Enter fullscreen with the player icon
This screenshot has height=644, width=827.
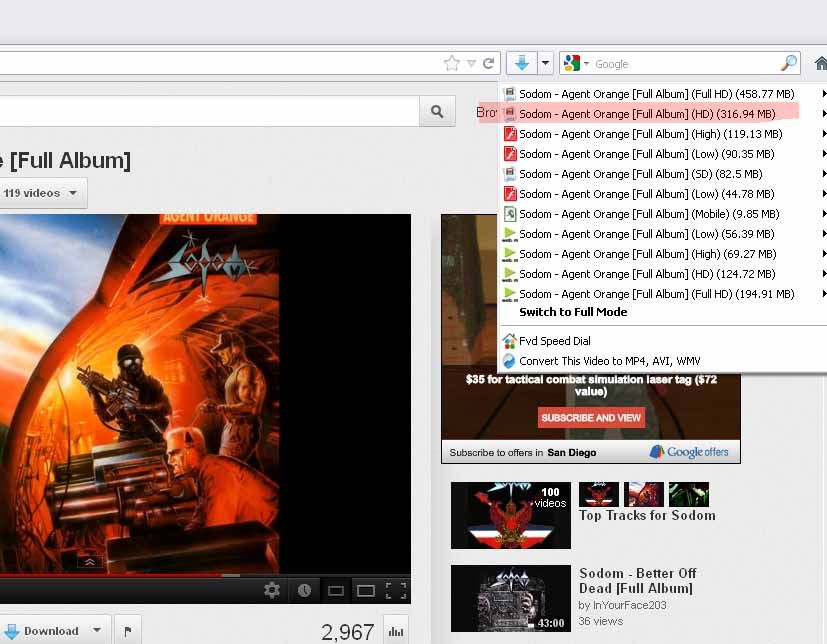click(x=396, y=591)
